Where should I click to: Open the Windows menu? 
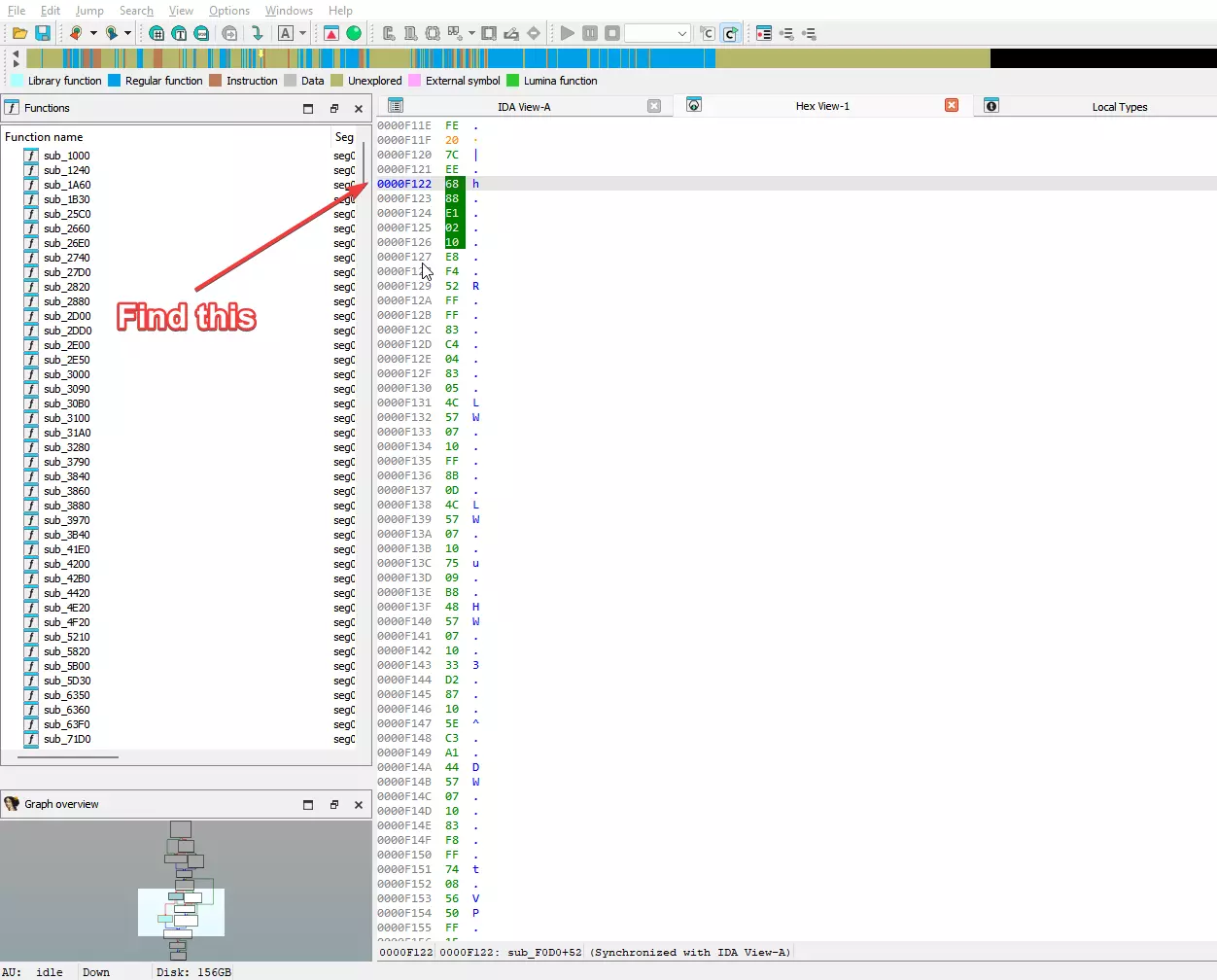point(289,11)
